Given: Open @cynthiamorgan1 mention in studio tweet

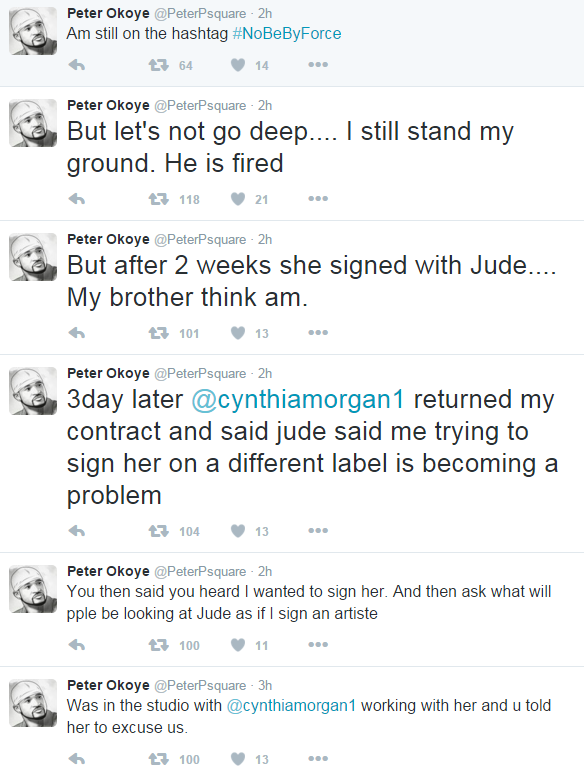Looking at the screenshot, I should [291, 705].
